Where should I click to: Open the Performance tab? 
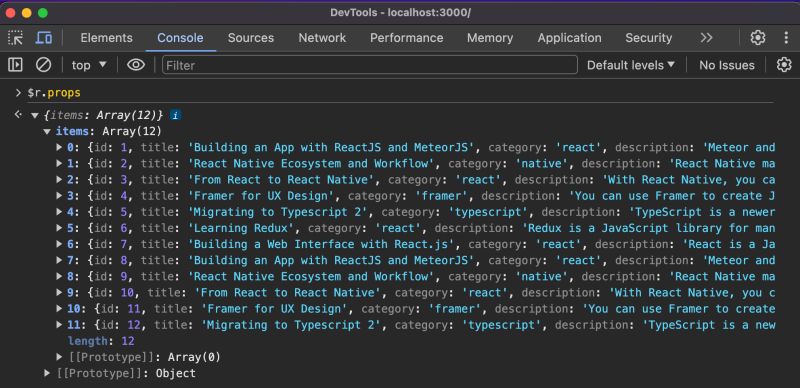407,38
